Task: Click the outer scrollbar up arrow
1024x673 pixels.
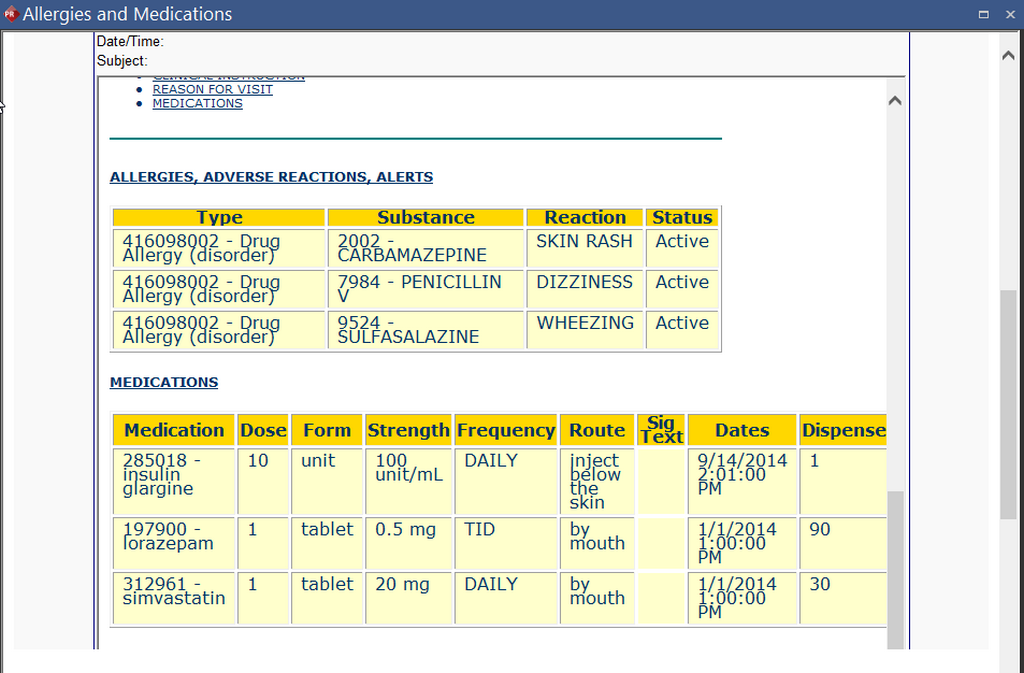Action: [x=1008, y=54]
